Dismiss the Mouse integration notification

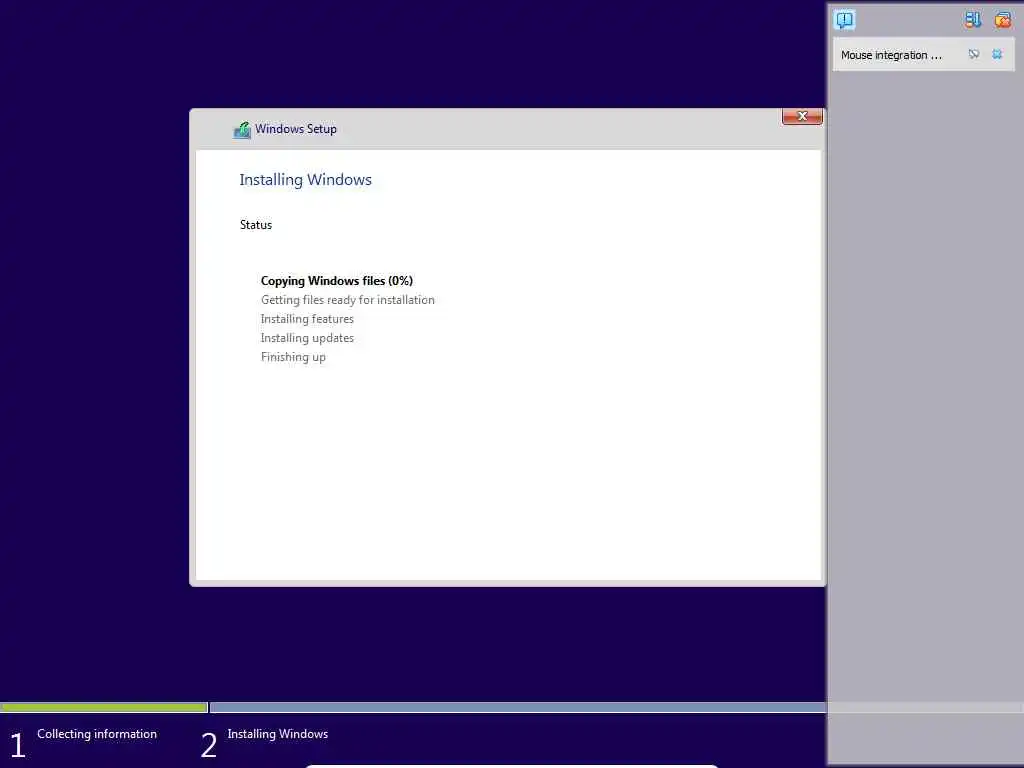click(x=997, y=54)
